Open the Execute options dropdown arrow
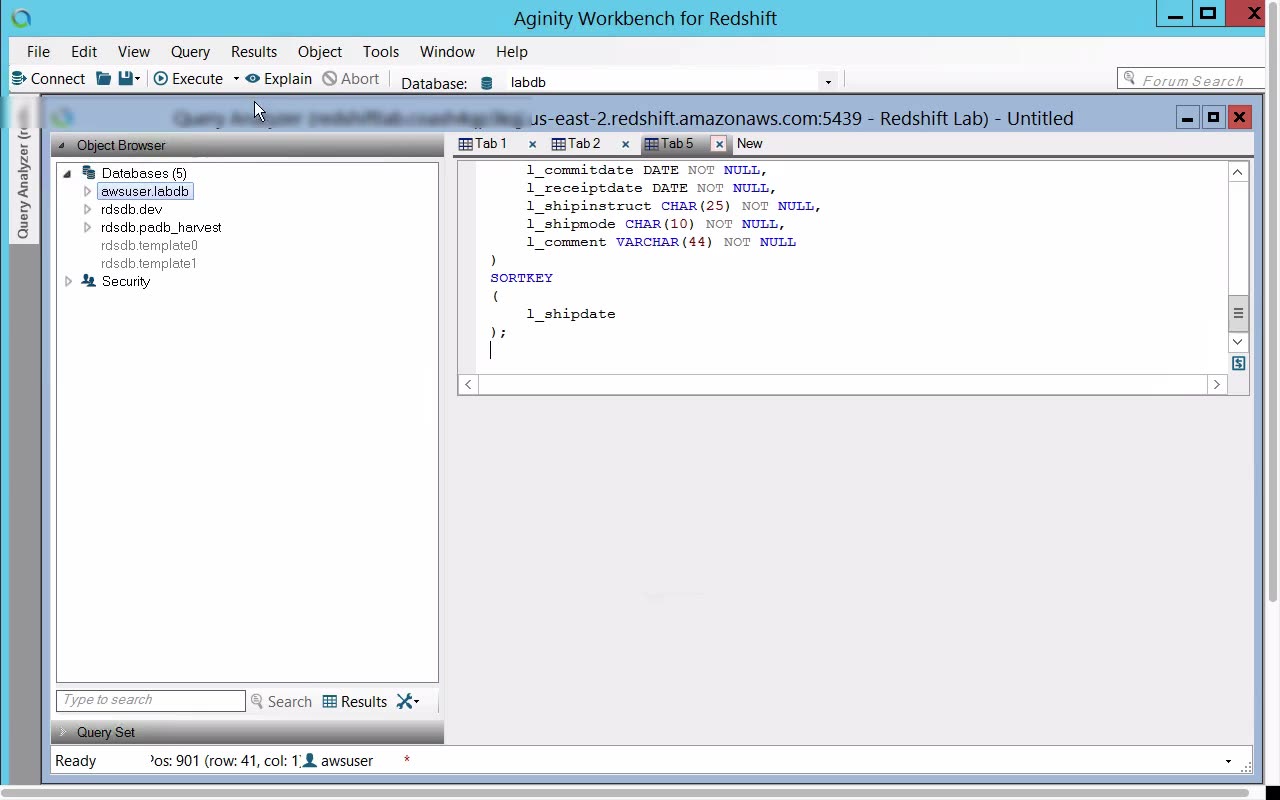 236,79
